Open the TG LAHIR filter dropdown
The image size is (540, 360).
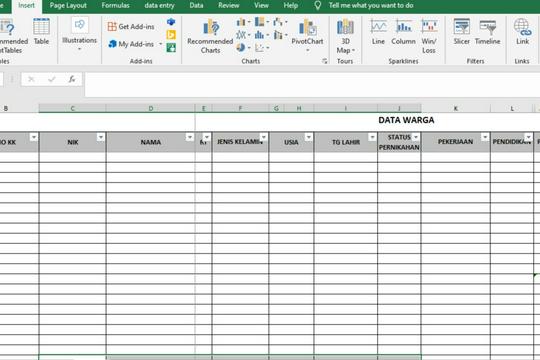(372, 137)
